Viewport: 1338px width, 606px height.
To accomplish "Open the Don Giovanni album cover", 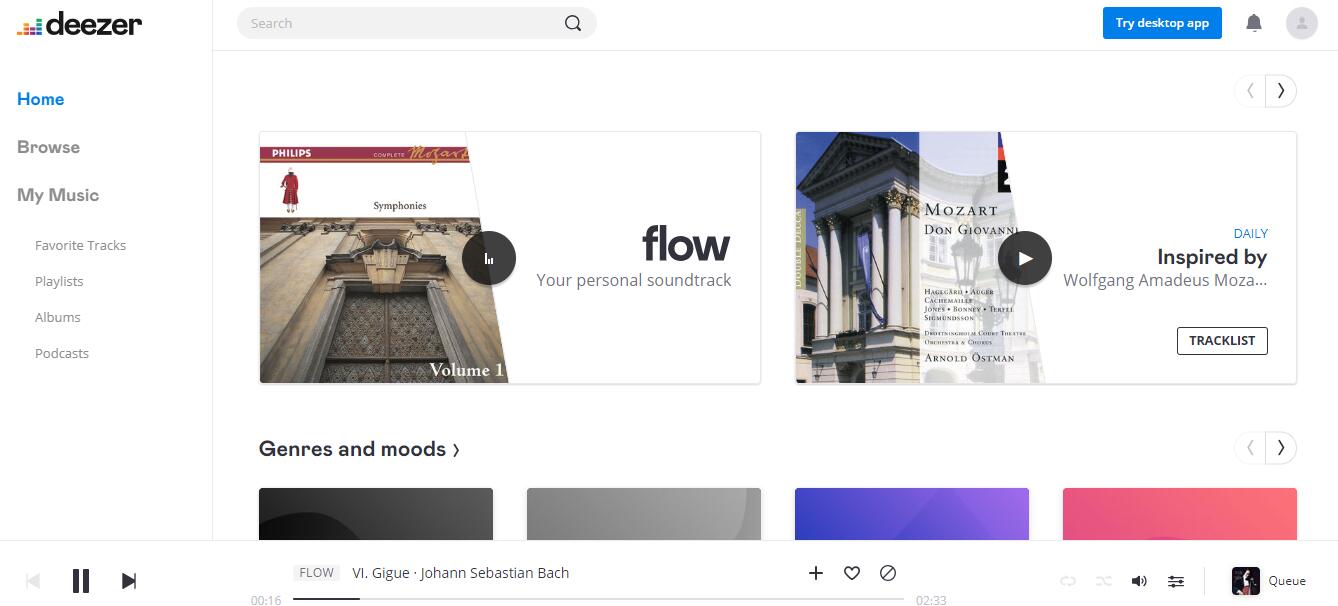I will pos(920,258).
